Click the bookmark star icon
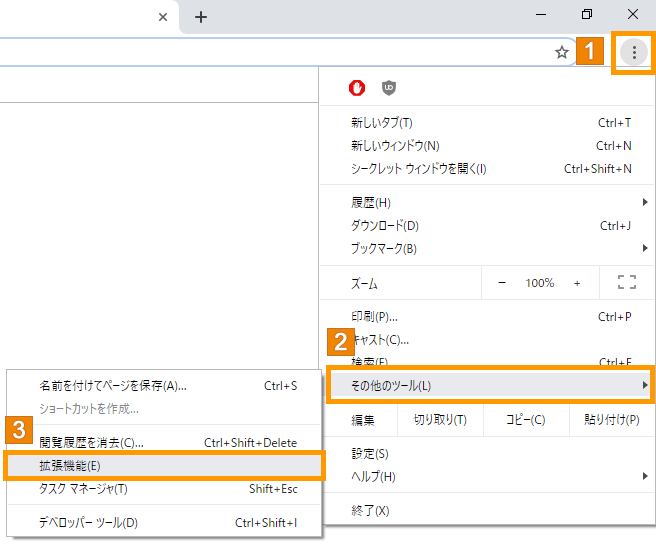656x549 pixels. pyautogui.click(x=562, y=53)
